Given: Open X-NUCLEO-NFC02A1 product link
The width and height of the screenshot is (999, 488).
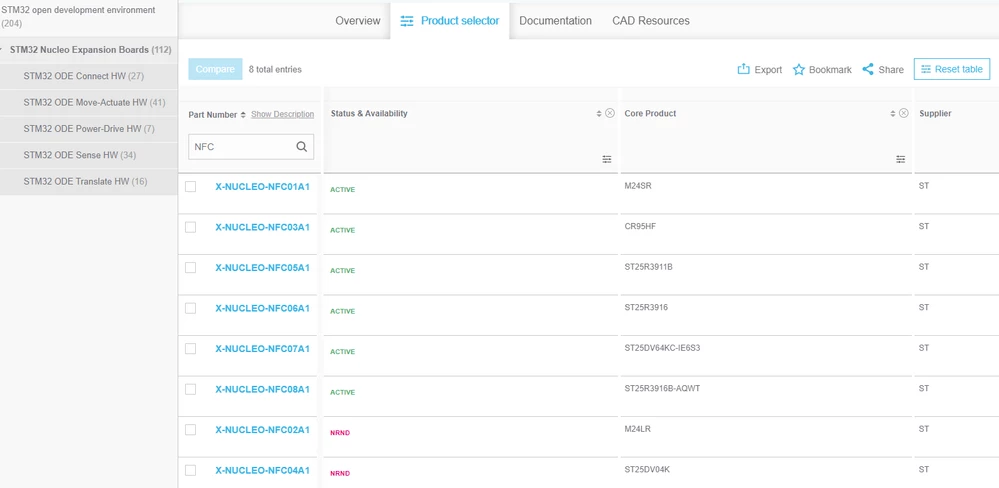Looking at the screenshot, I should coord(262,430).
